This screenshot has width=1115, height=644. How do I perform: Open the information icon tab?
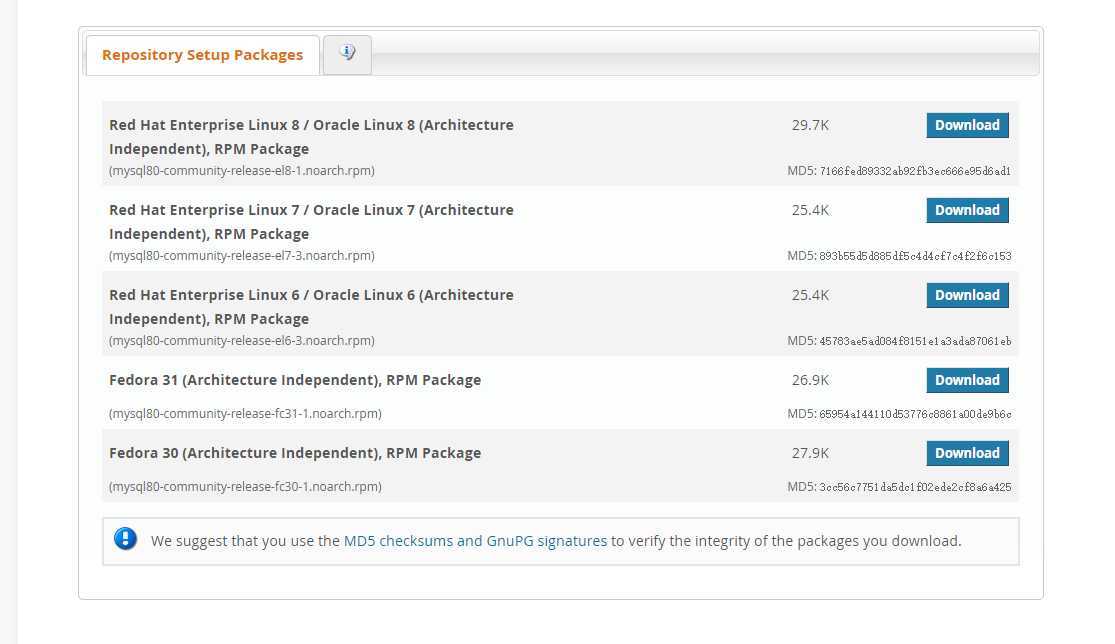(347, 54)
